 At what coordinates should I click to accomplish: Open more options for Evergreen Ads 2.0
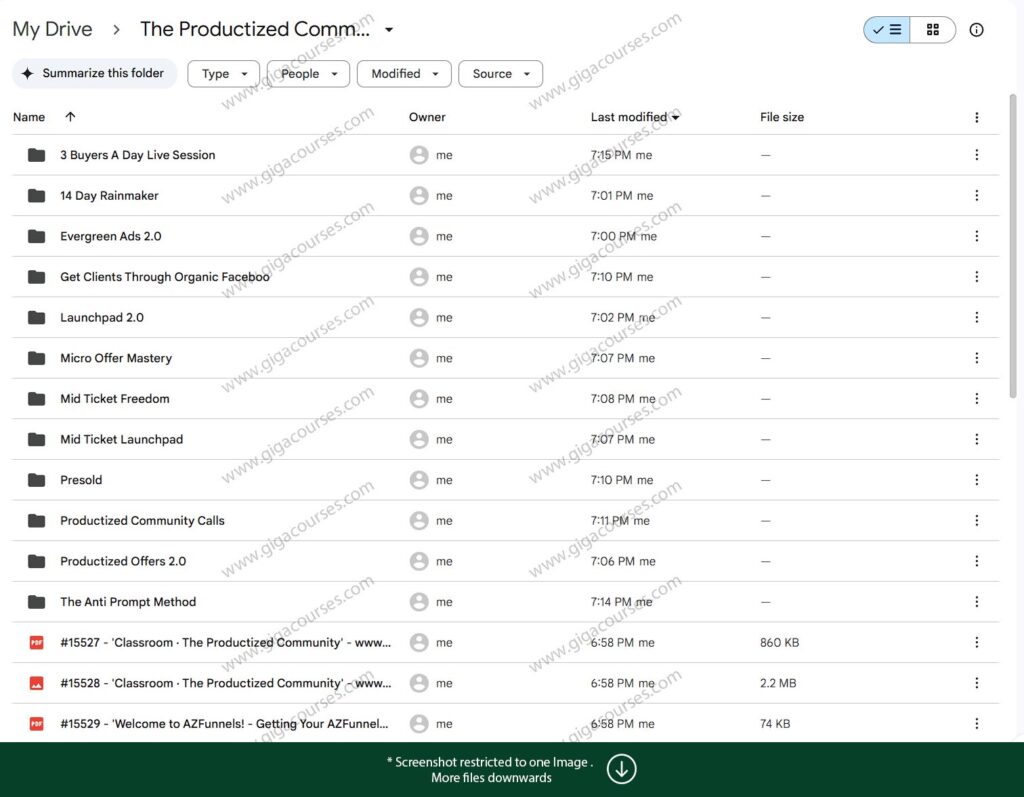(x=977, y=236)
